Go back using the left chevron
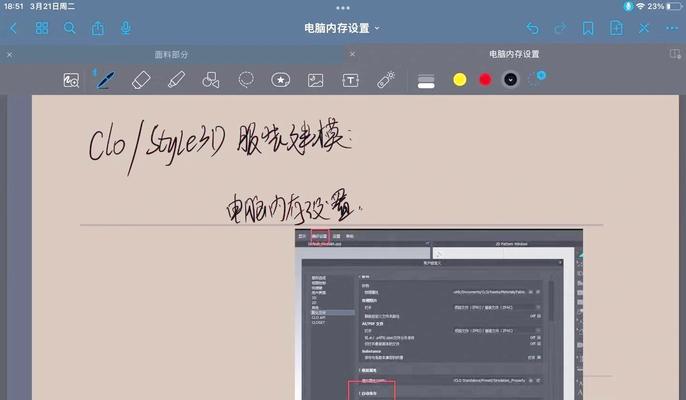 pyautogui.click(x=13, y=28)
